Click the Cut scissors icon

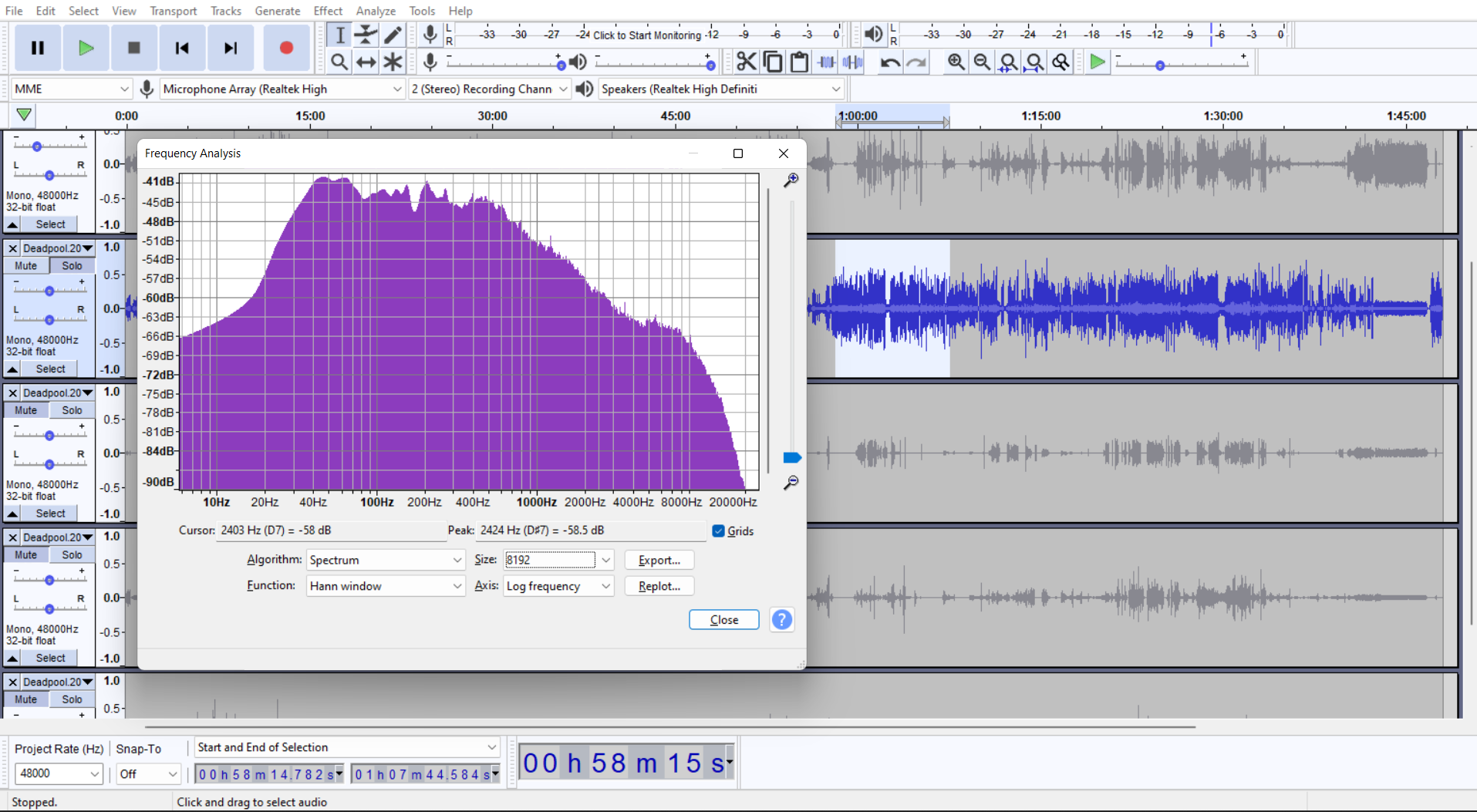[x=746, y=62]
